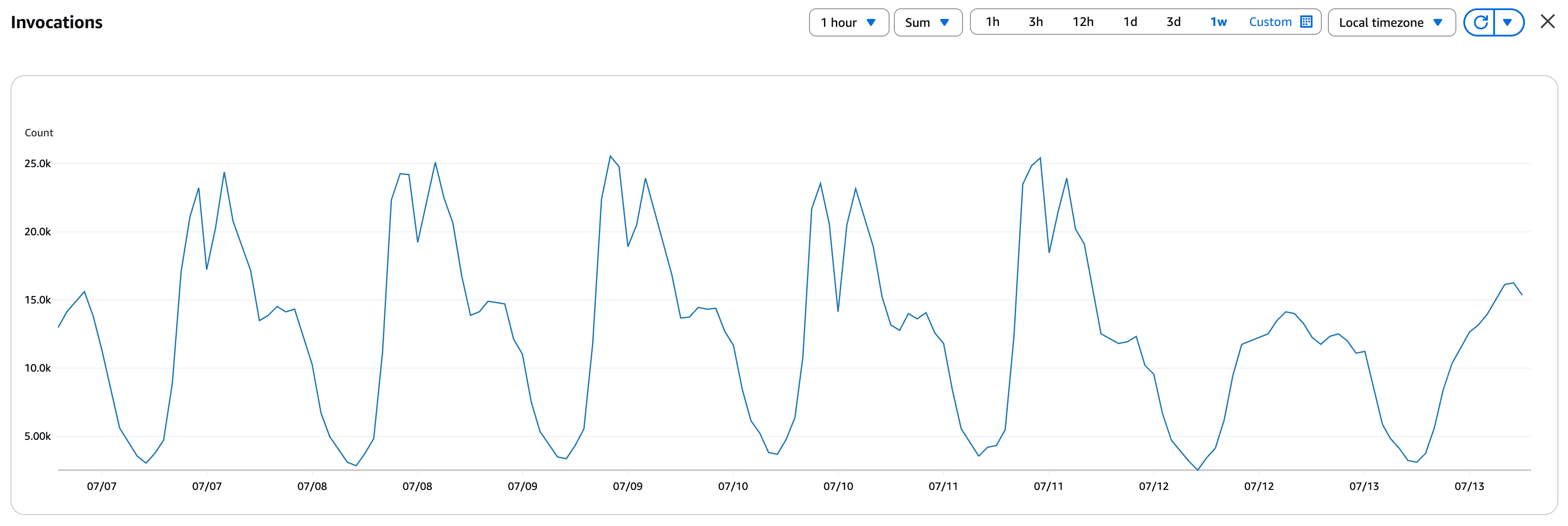Open the 1 hour period dropdown
The height and width of the screenshot is (526, 1568).
(x=849, y=22)
